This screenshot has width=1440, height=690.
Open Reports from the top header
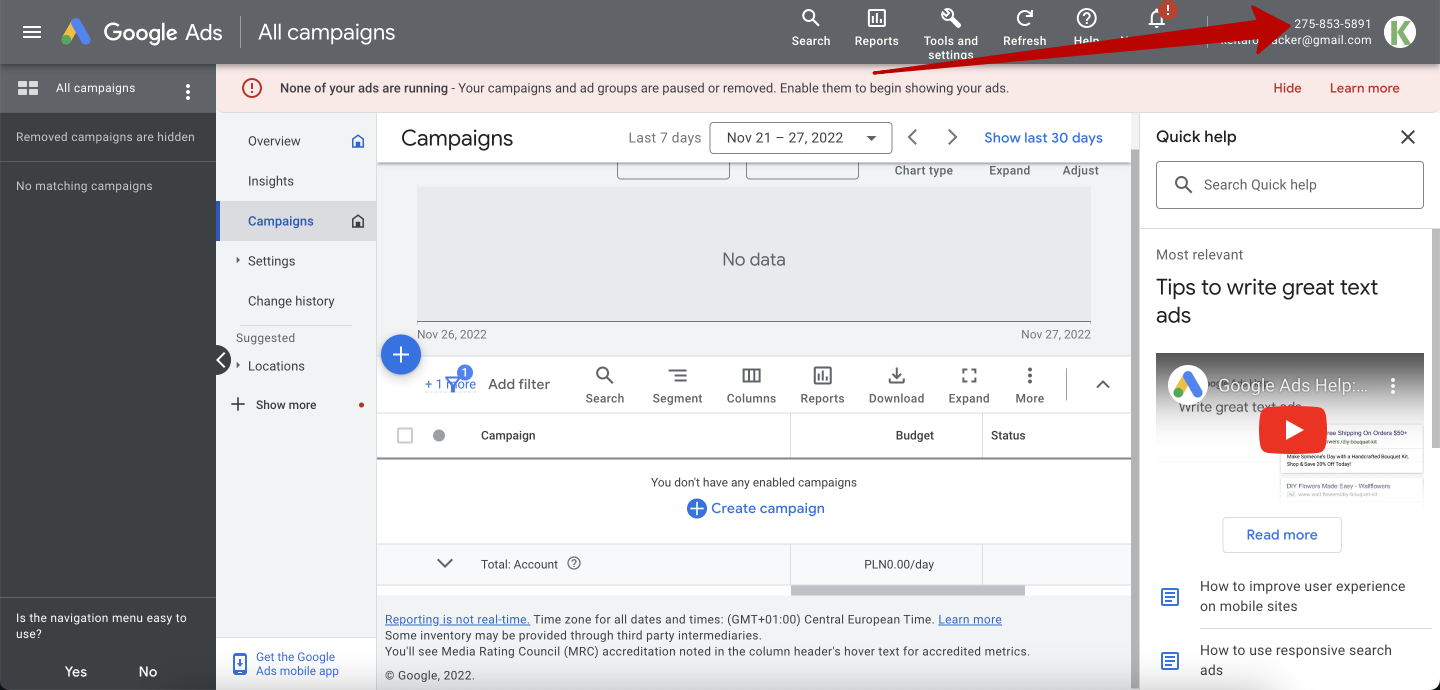pos(876,27)
